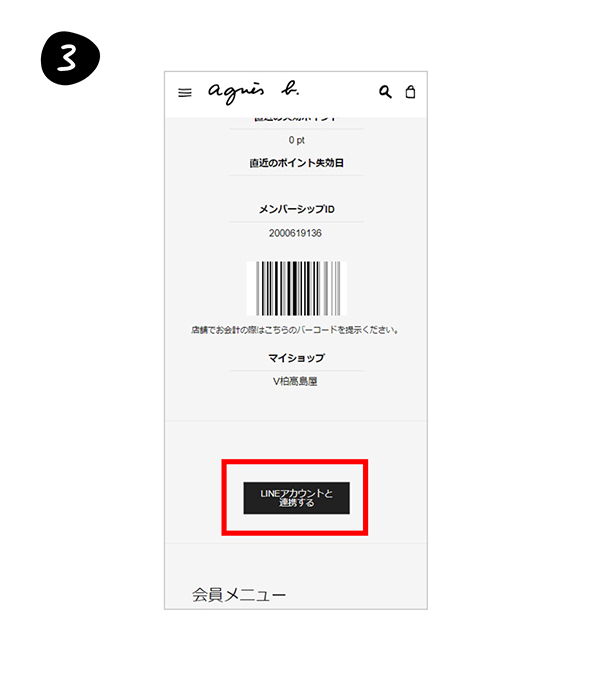
Task: Click the 会員メニュー section title
Action: (x=239, y=595)
